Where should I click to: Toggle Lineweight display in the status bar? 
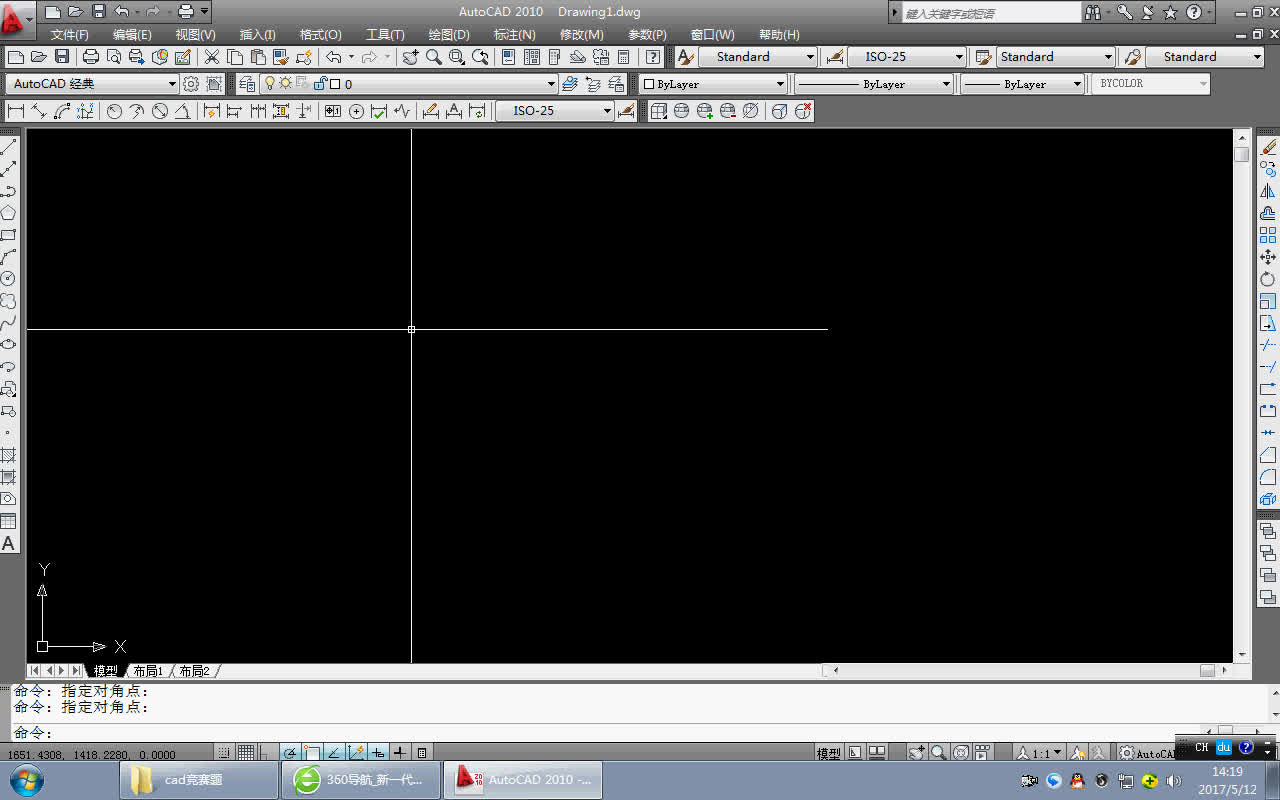[x=400, y=753]
